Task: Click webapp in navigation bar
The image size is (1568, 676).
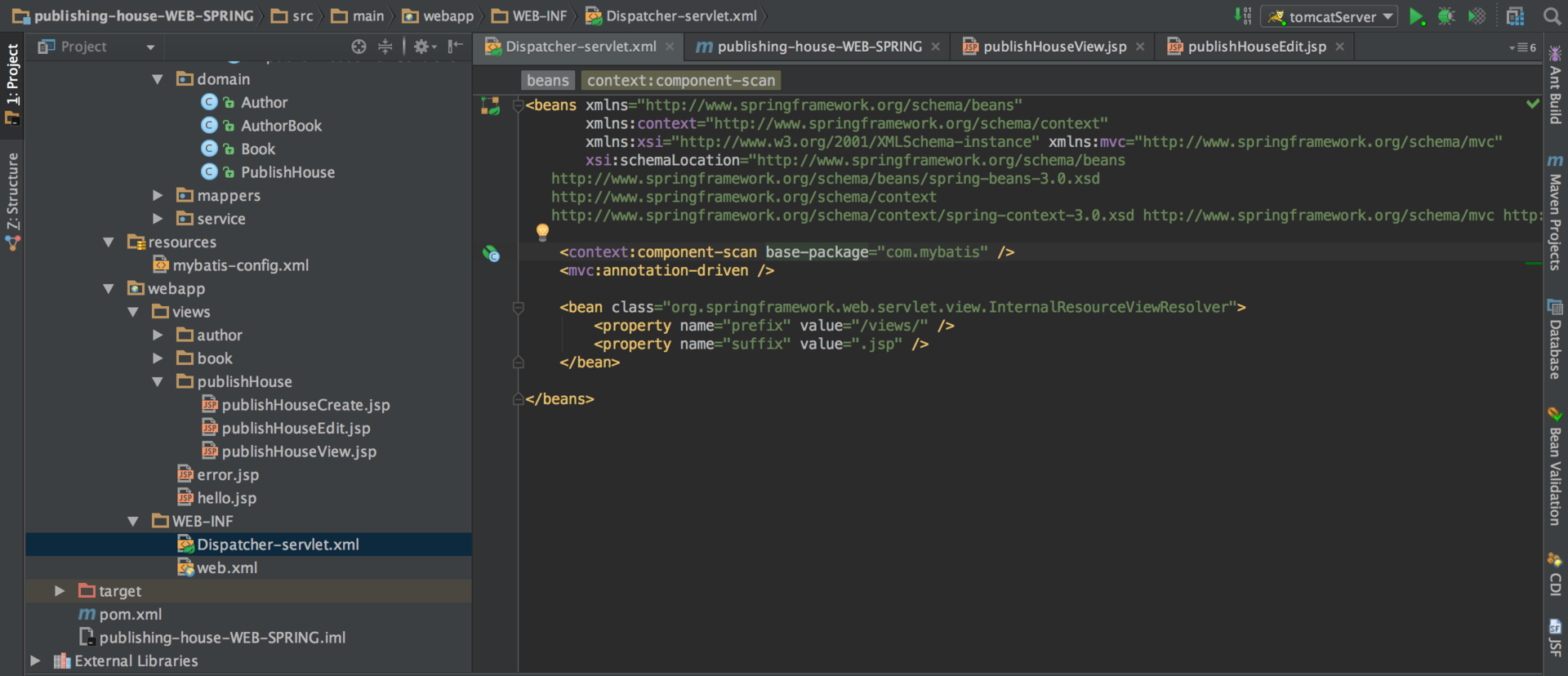Action: (438, 16)
